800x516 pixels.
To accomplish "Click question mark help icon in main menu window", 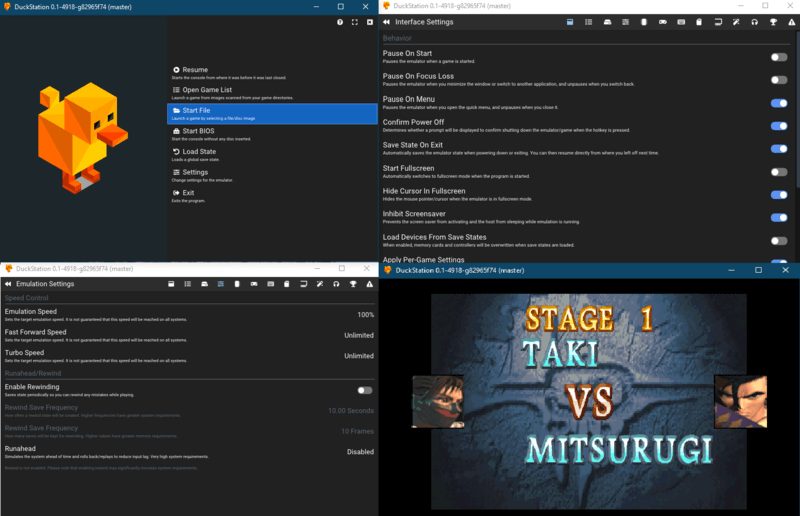I will 340,22.
